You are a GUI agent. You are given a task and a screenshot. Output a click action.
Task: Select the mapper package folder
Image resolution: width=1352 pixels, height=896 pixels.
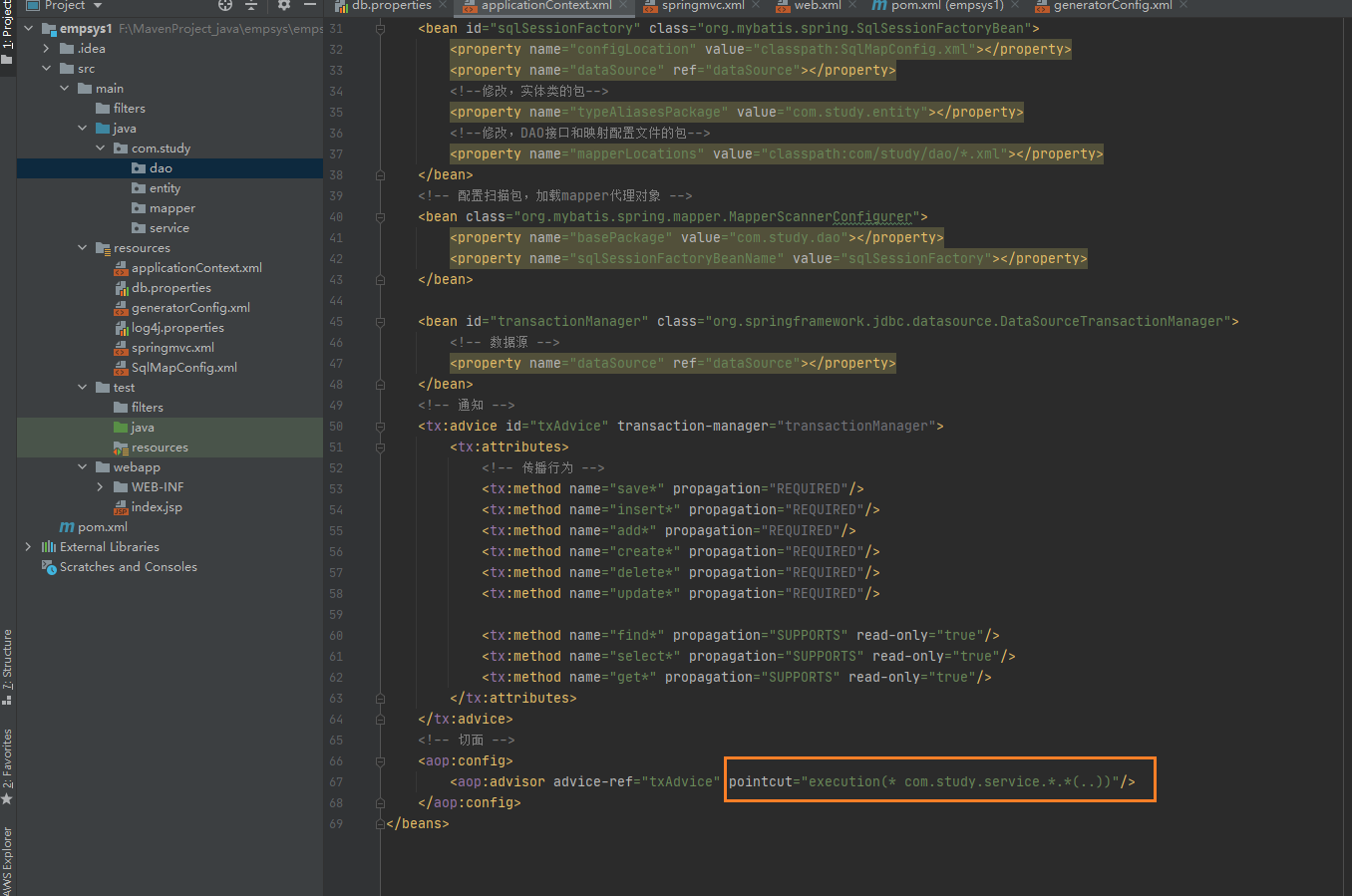(x=171, y=208)
